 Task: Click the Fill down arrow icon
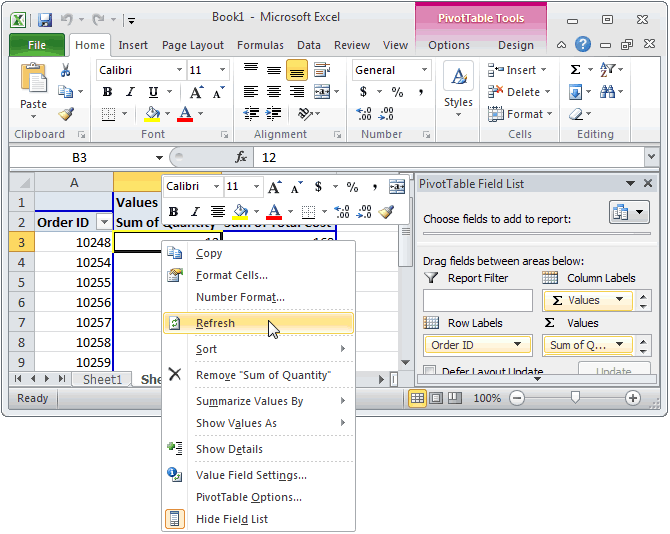[576, 92]
